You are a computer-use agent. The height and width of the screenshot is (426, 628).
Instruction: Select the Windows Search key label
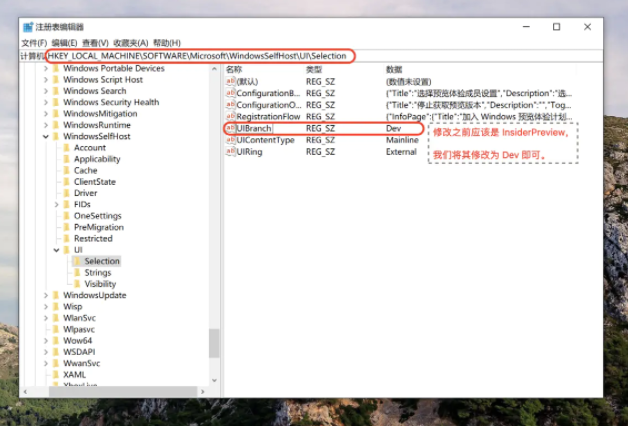coord(95,91)
